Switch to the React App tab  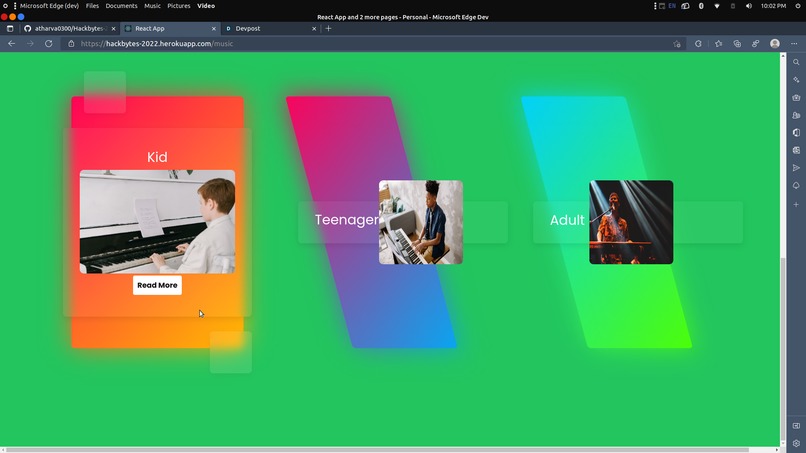tap(170, 29)
